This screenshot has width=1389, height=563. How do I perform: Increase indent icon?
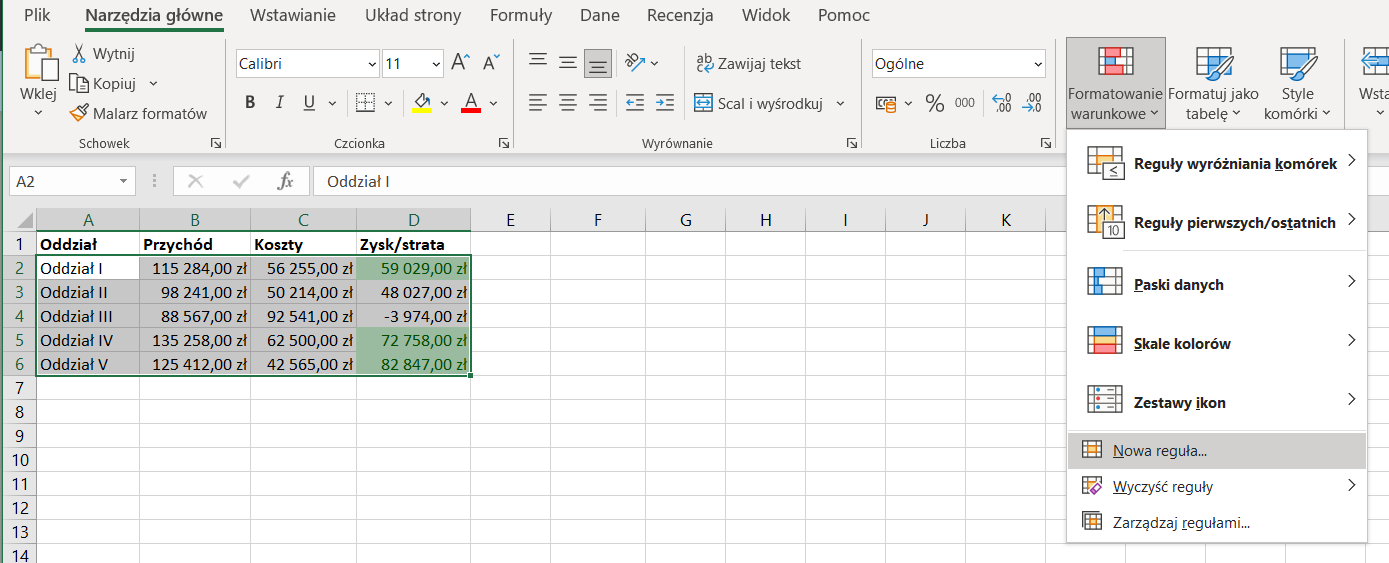(665, 102)
